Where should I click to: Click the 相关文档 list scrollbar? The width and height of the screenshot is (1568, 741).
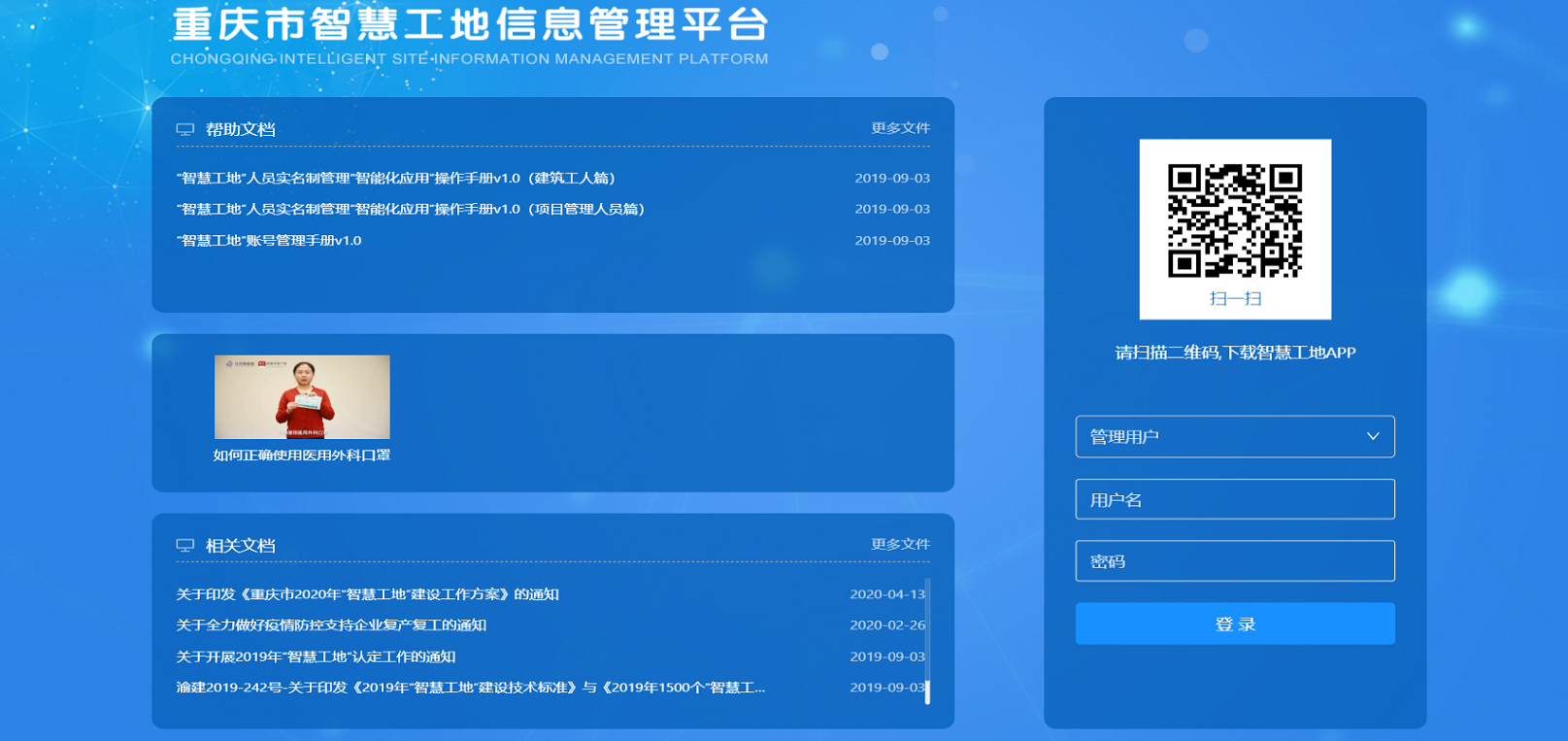point(927,641)
